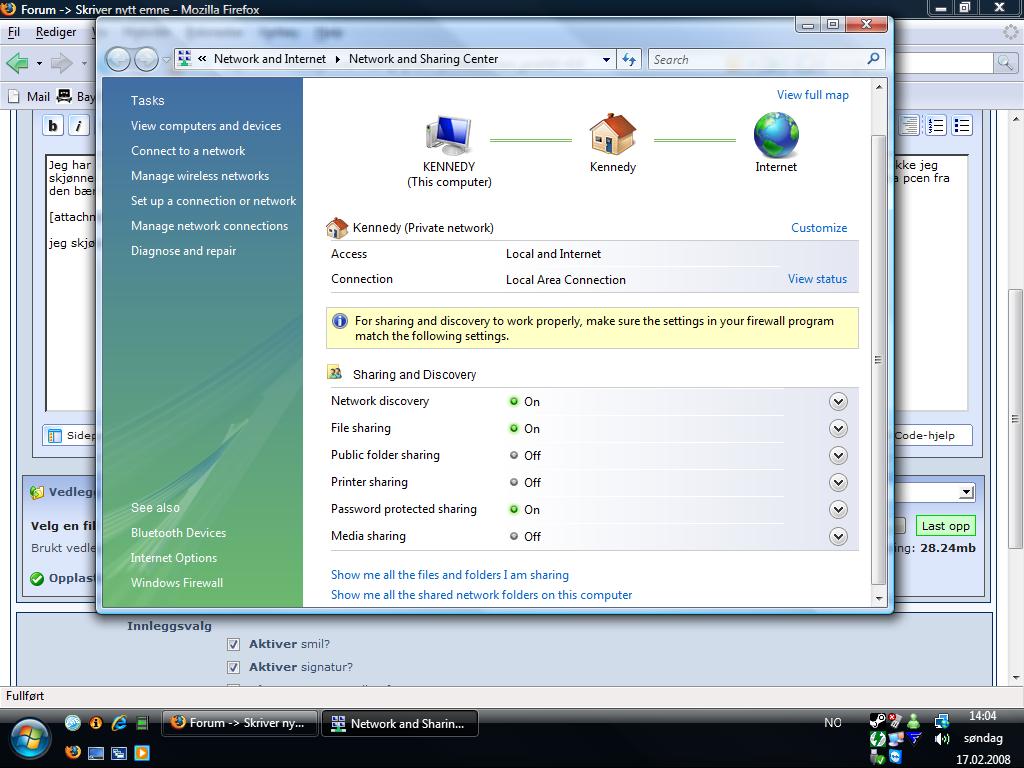Click View computers and devices task

206,126
